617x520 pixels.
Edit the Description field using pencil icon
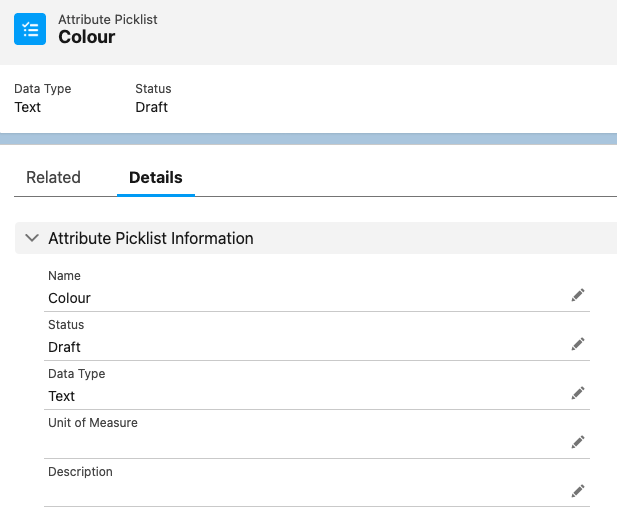pyautogui.click(x=577, y=491)
